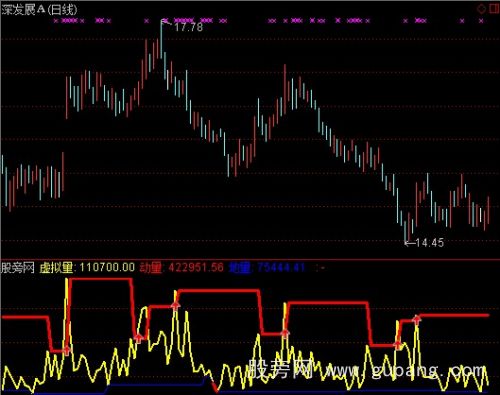Click the 17.78 high price label
The height and width of the screenshot is (395, 500).
point(188,27)
